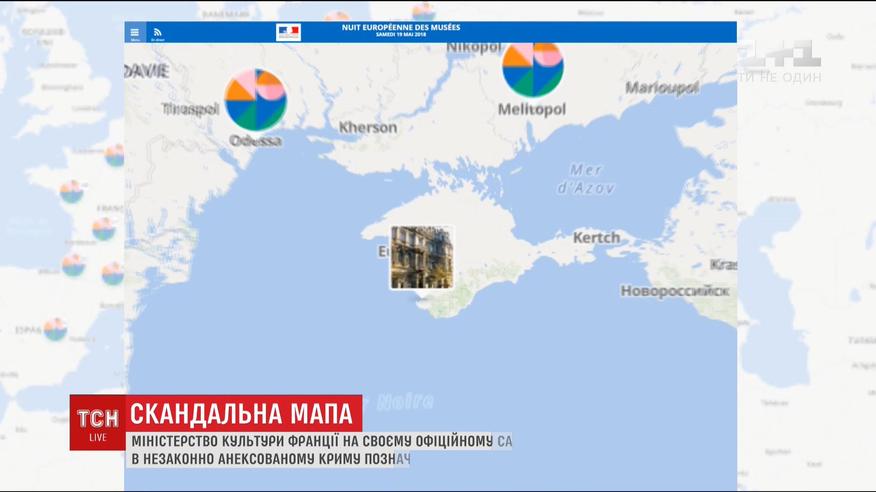Click the Kherson city label
Viewport: 876px width, 492px height.
pos(367,127)
